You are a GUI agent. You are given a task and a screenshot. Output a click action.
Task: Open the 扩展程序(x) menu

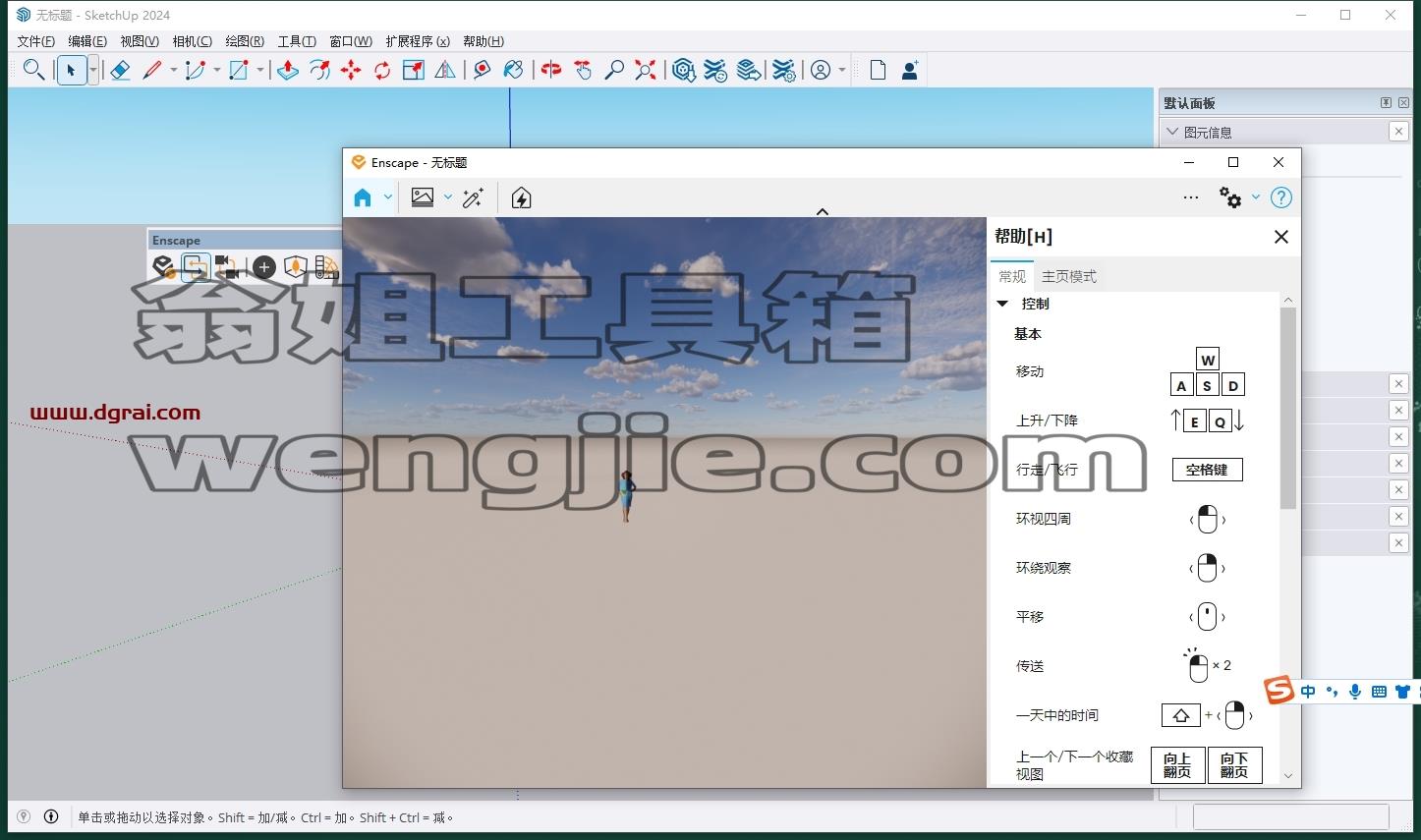[x=418, y=41]
